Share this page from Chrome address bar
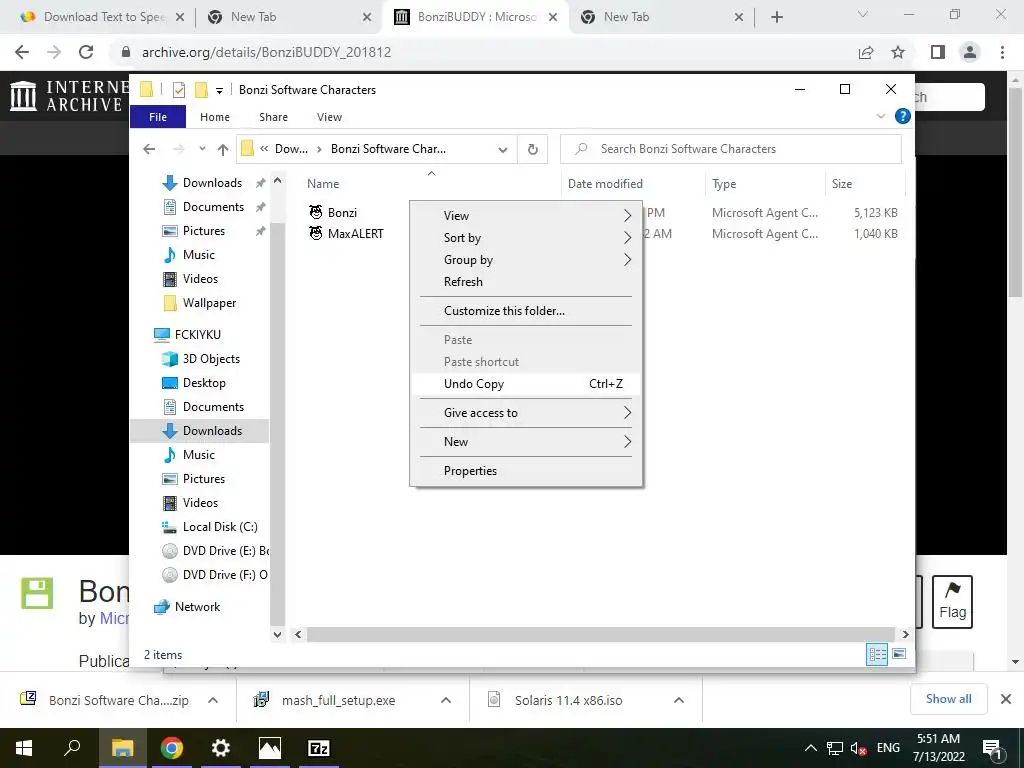Image resolution: width=1024 pixels, height=768 pixels. (866, 52)
